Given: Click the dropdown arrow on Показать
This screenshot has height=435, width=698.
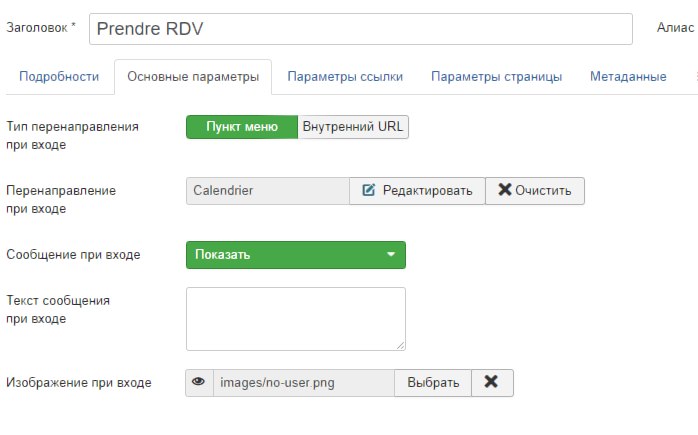Looking at the screenshot, I should pos(391,254).
